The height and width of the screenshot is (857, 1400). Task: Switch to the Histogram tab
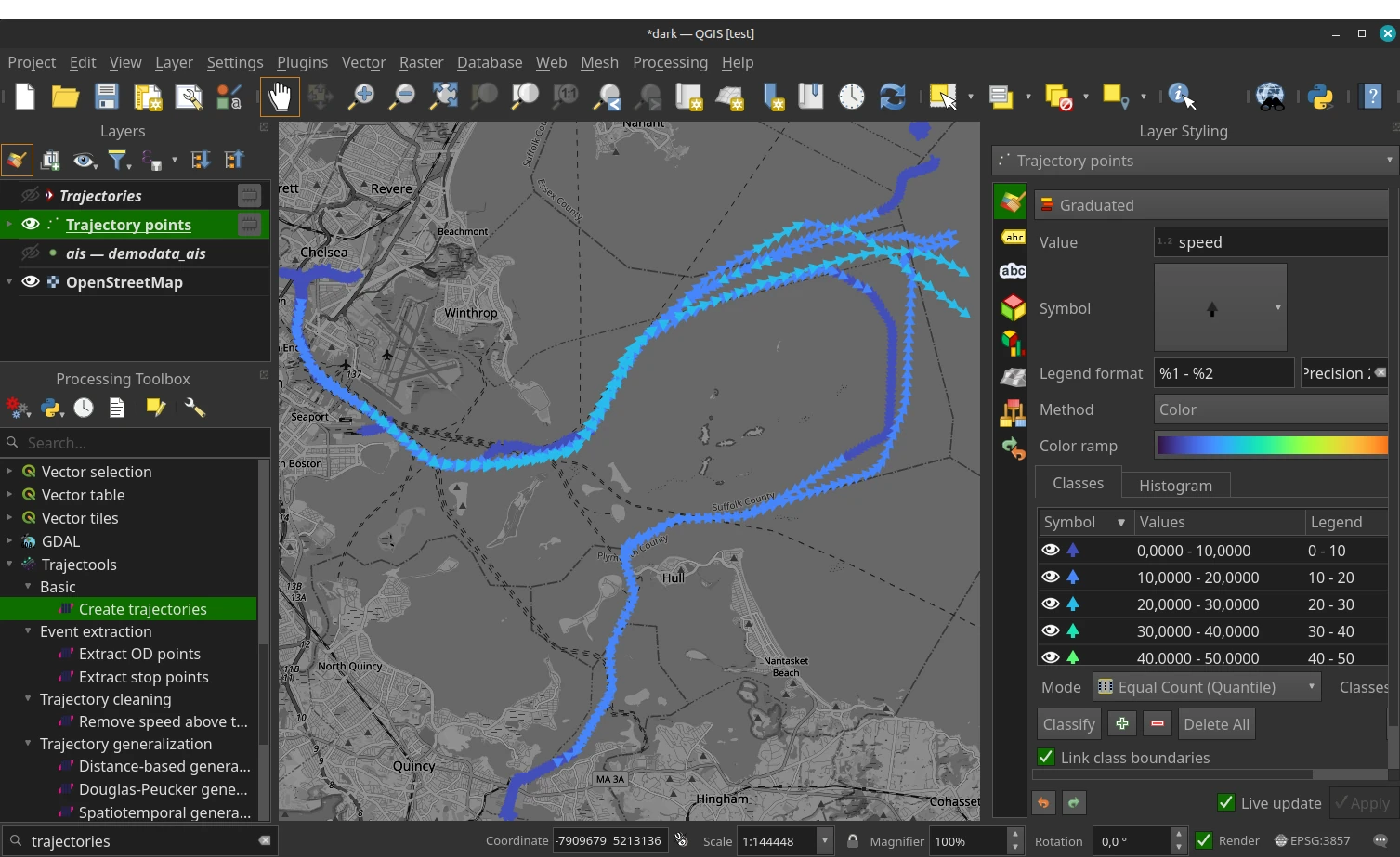(x=1174, y=484)
